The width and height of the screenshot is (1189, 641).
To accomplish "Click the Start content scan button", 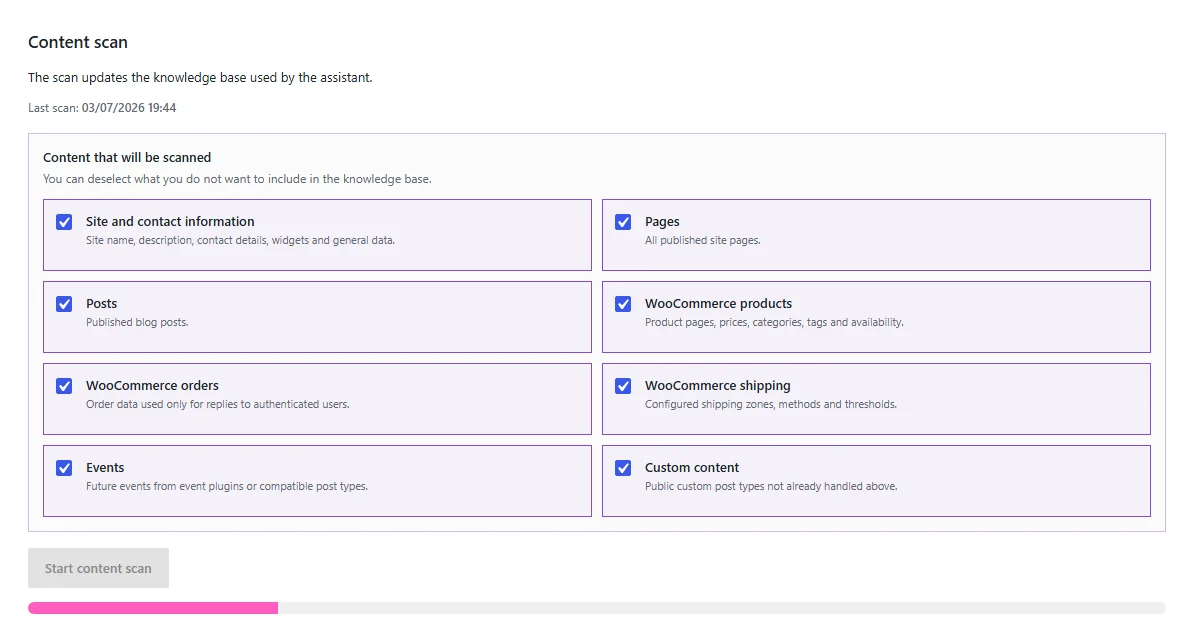I will (x=99, y=568).
